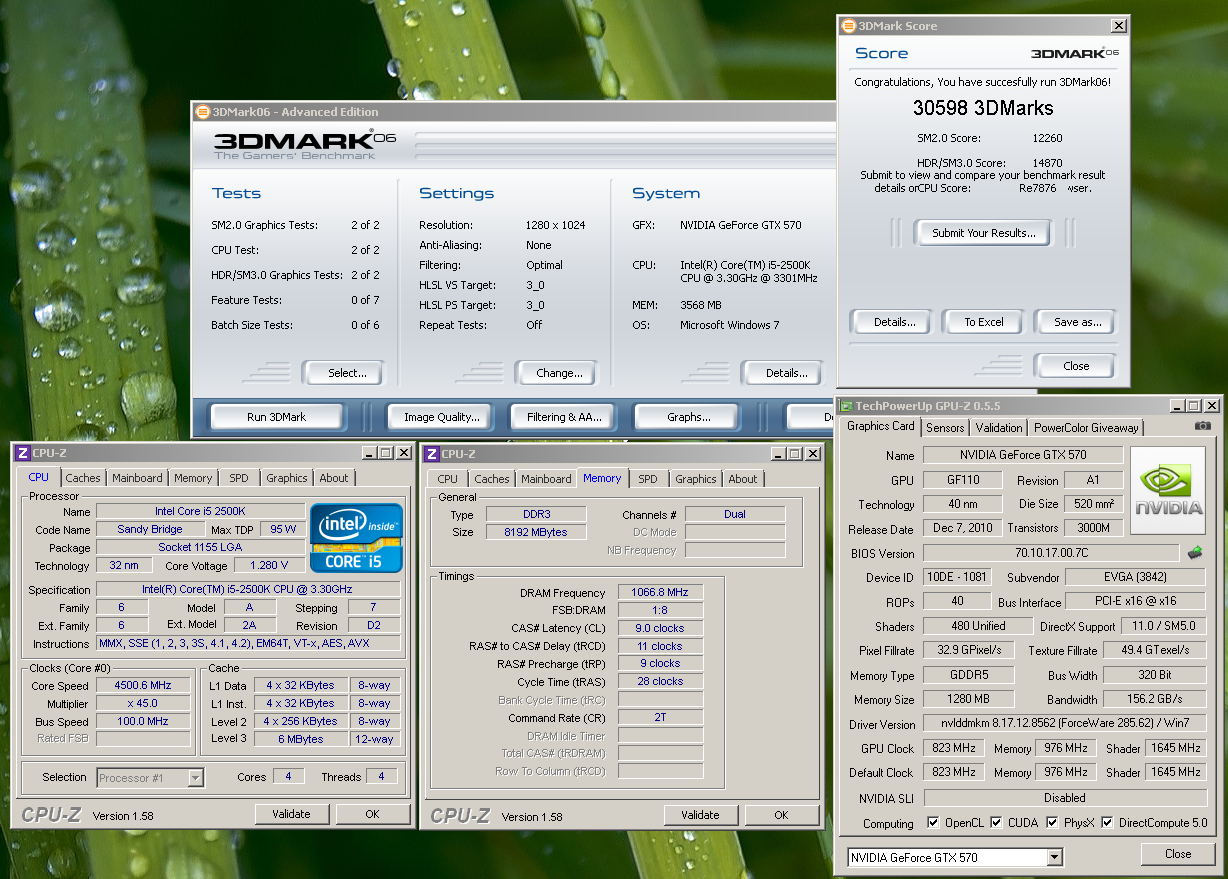Open Image Quality settings in 3DMark06
The image size is (1228, 879).
coord(442,417)
